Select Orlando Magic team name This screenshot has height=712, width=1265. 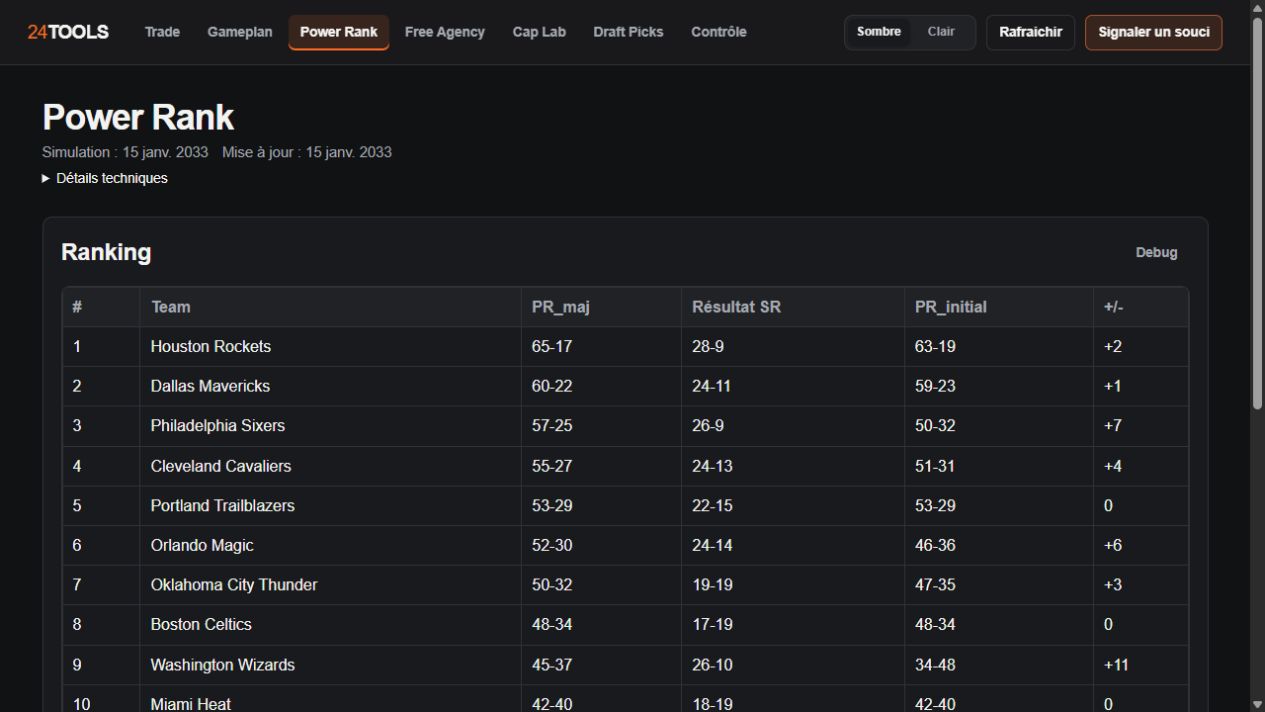pos(202,546)
